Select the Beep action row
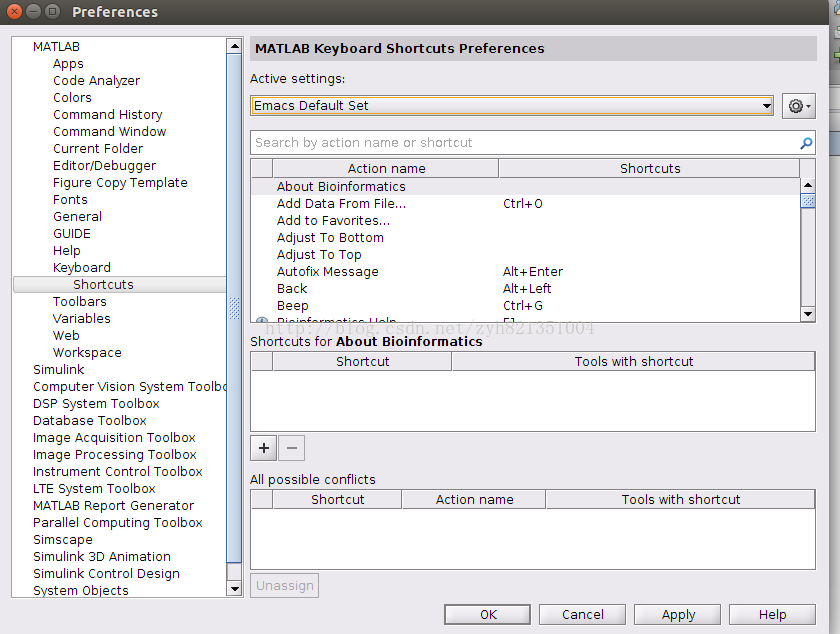Viewport: 840px width, 634px height. (x=526, y=305)
